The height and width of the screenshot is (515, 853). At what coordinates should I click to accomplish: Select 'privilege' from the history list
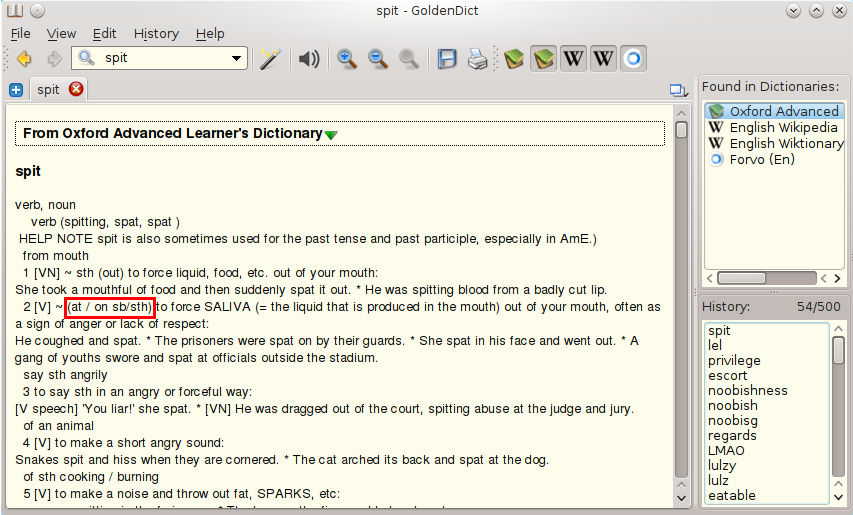pos(734,360)
